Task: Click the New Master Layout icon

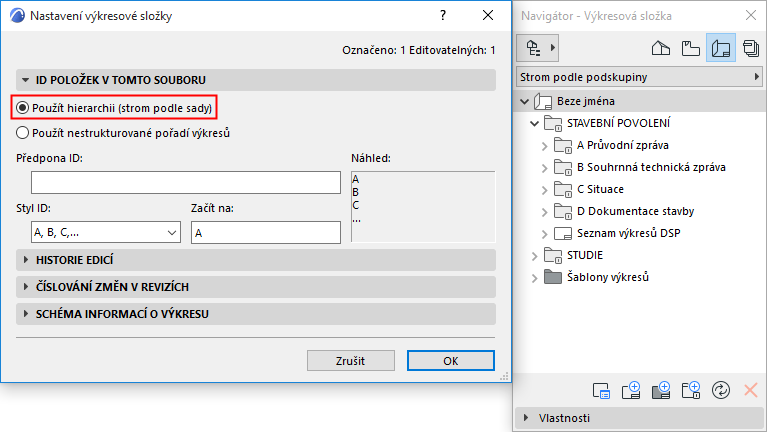Action: pyautogui.click(x=660, y=390)
